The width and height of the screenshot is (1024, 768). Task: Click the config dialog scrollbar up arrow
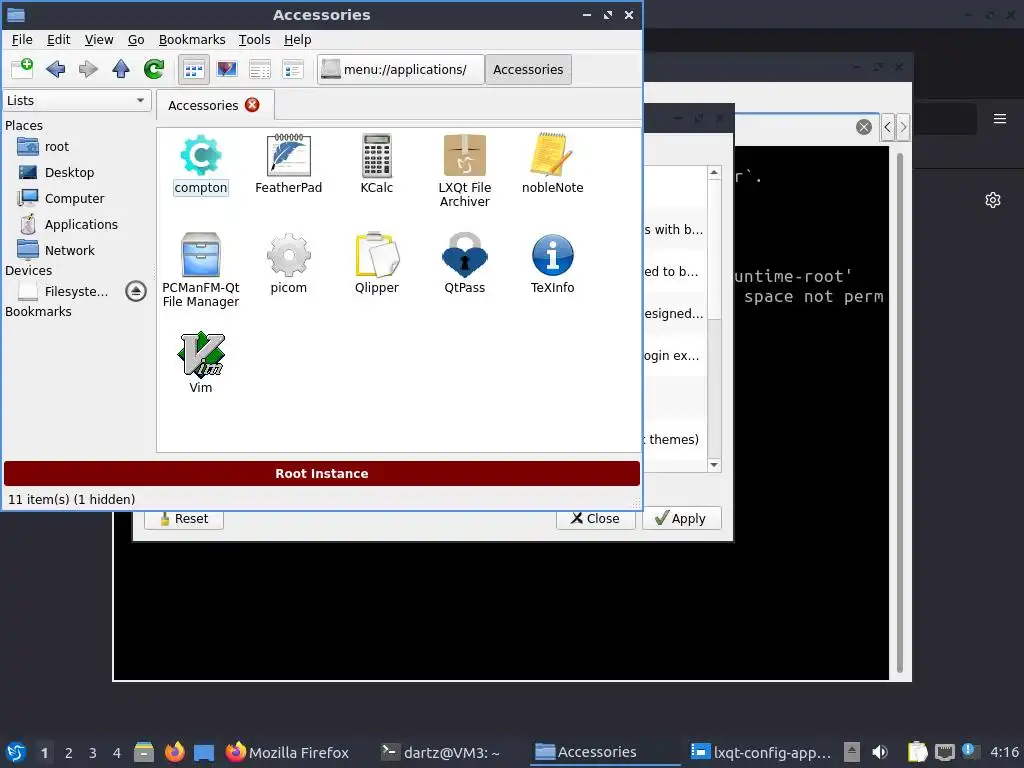coord(714,173)
